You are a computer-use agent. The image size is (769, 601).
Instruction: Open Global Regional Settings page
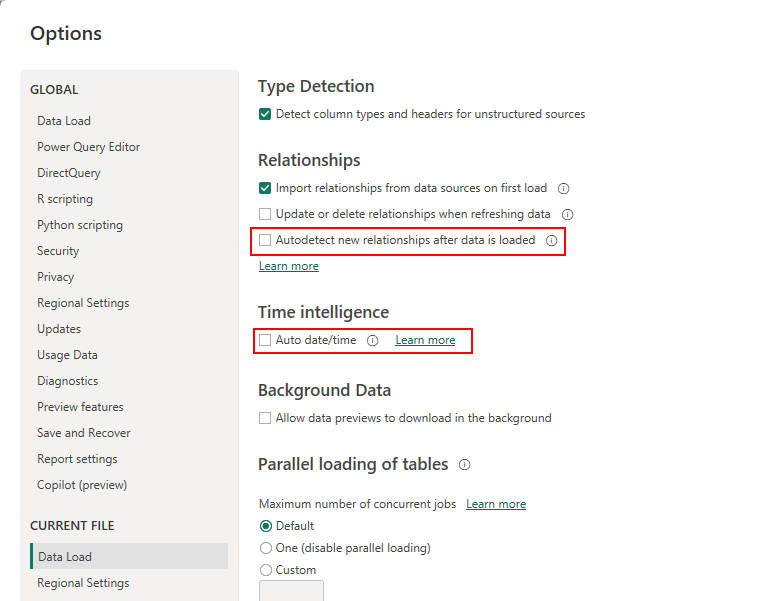tap(83, 303)
